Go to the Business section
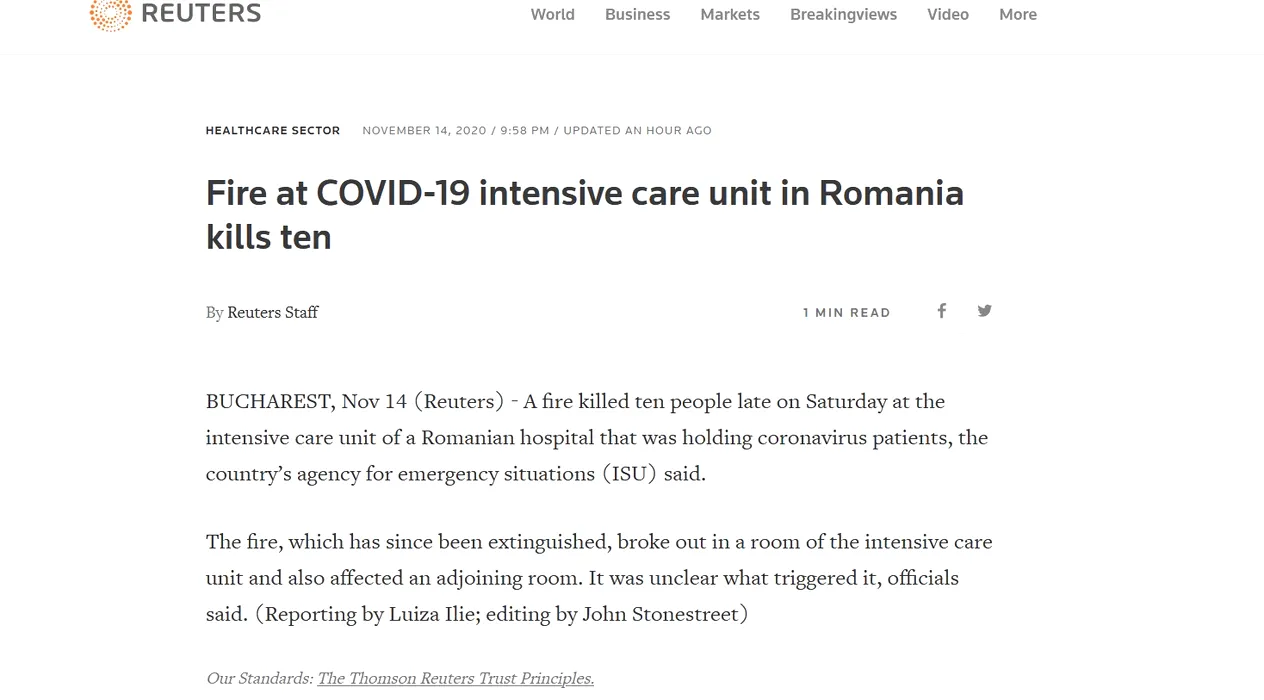This screenshot has width=1264, height=700. tap(637, 14)
